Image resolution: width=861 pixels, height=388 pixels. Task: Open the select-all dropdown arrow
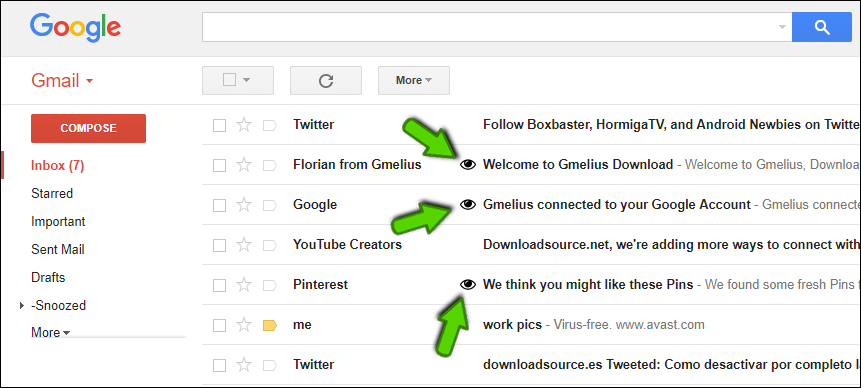coord(246,81)
